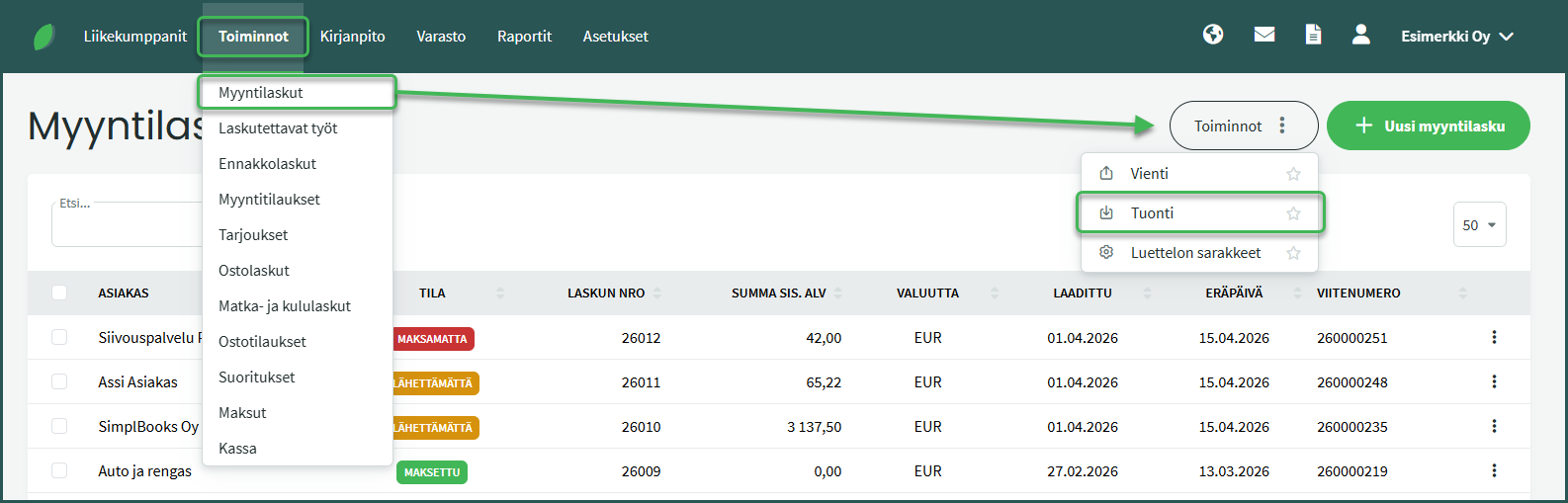Click reference number 260000251
The image size is (1568, 503).
point(1352,338)
